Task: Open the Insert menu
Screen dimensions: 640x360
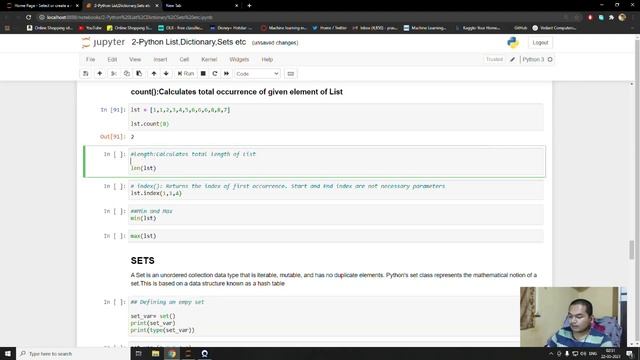Action: pos(160,60)
